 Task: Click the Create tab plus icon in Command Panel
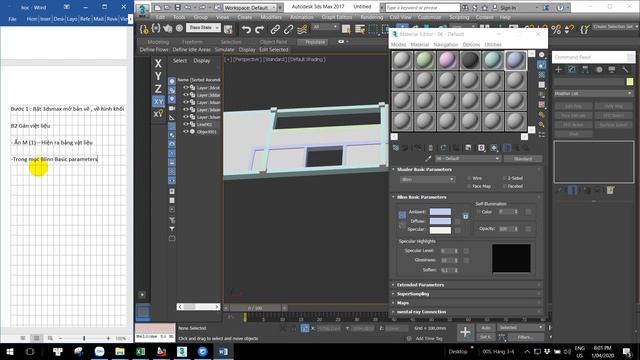559,70
